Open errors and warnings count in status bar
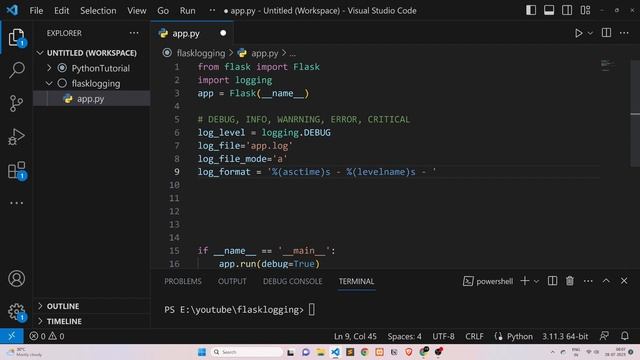 (47, 336)
